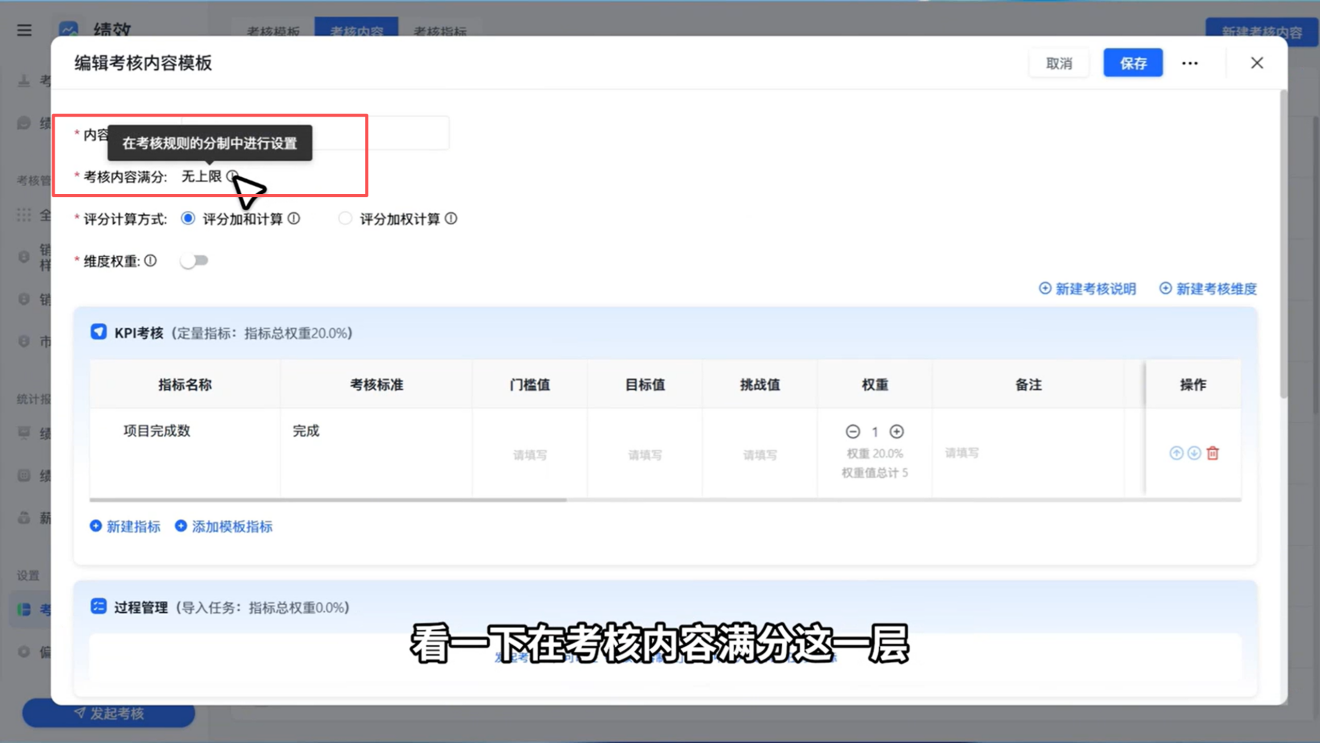This screenshot has width=1320, height=743.
Task: Open the more options ellipsis button
Action: coord(1190,63)
